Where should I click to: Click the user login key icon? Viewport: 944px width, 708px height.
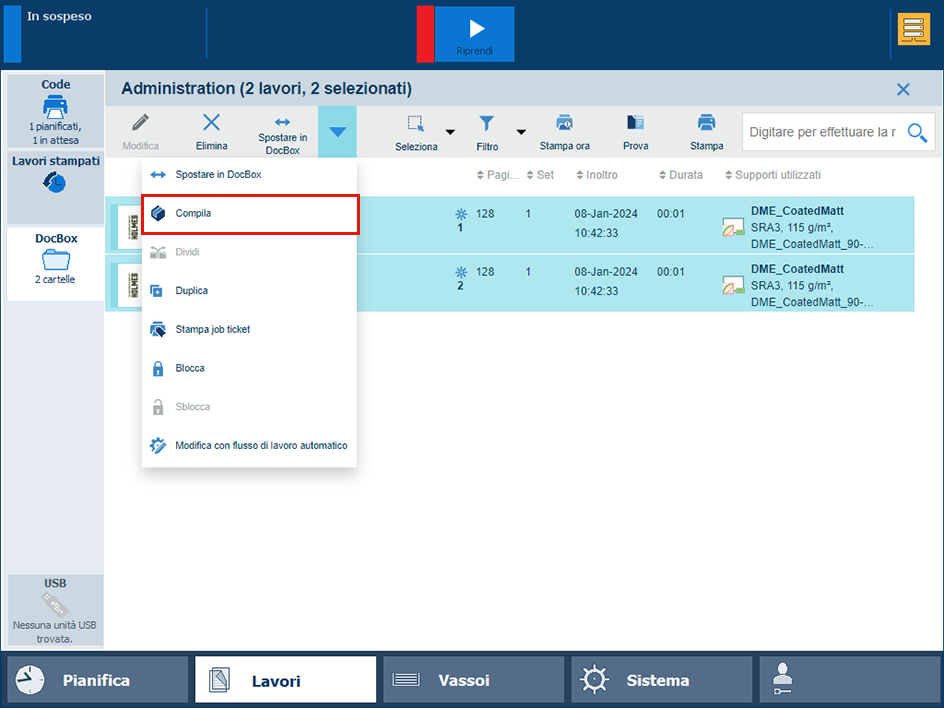(782, 680)
